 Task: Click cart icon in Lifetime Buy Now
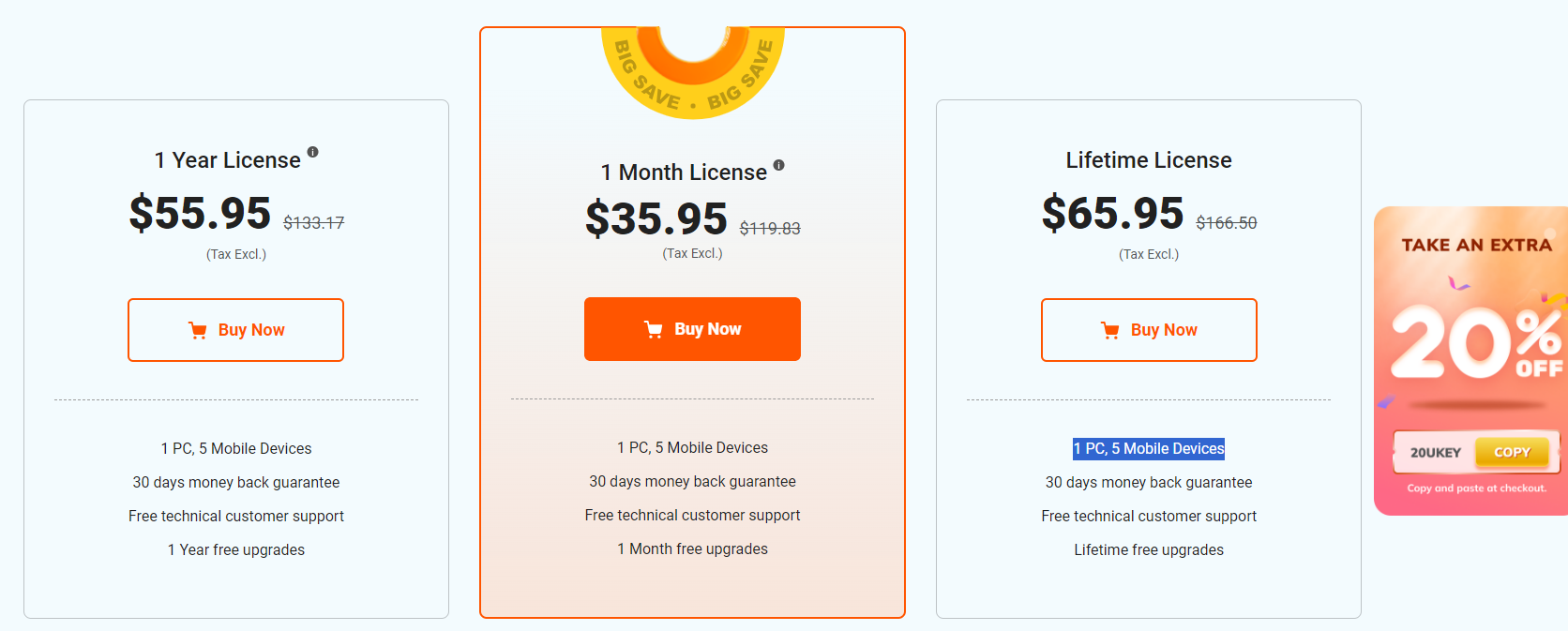1110,330
